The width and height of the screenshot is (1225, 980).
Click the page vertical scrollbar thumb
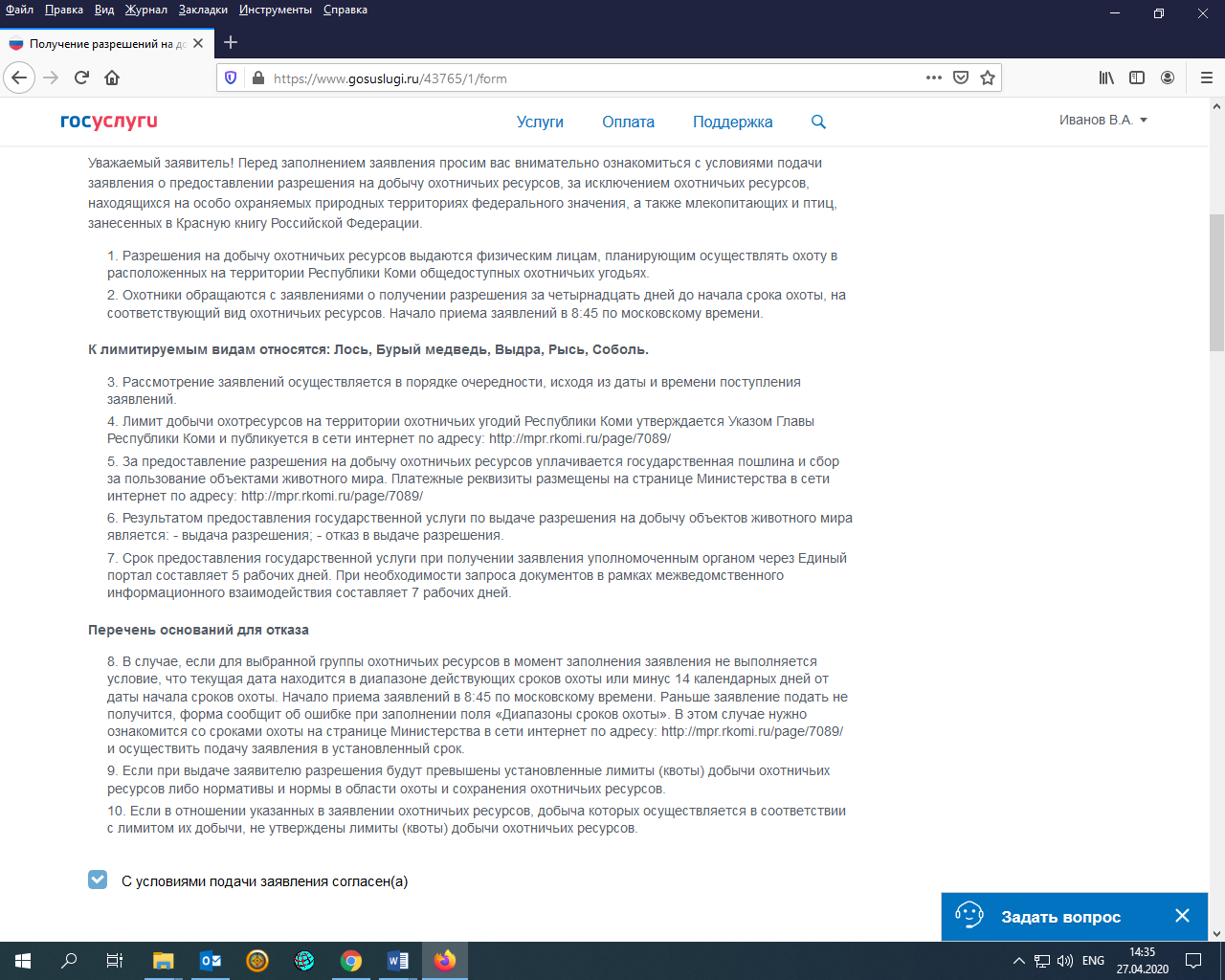click(1216, 282)
